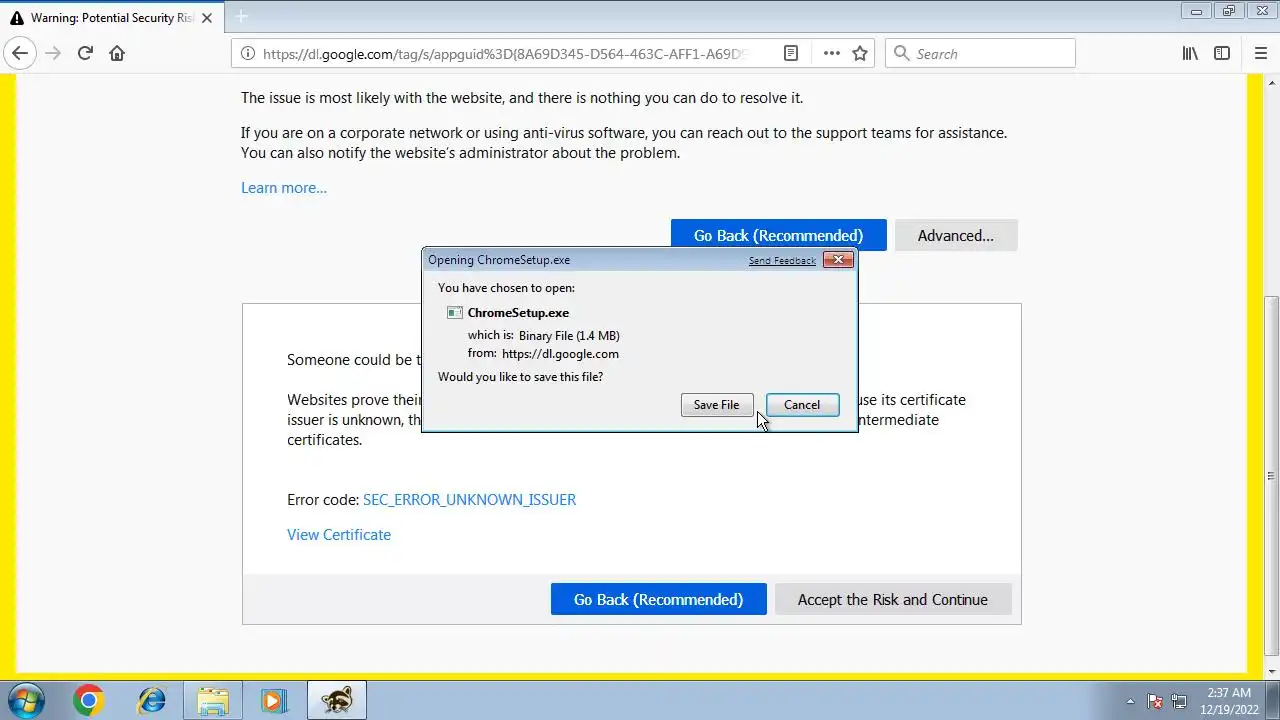Show site information icon in address bar
The height and width of the screenshot is (720, 1280).
pos(247,54)
